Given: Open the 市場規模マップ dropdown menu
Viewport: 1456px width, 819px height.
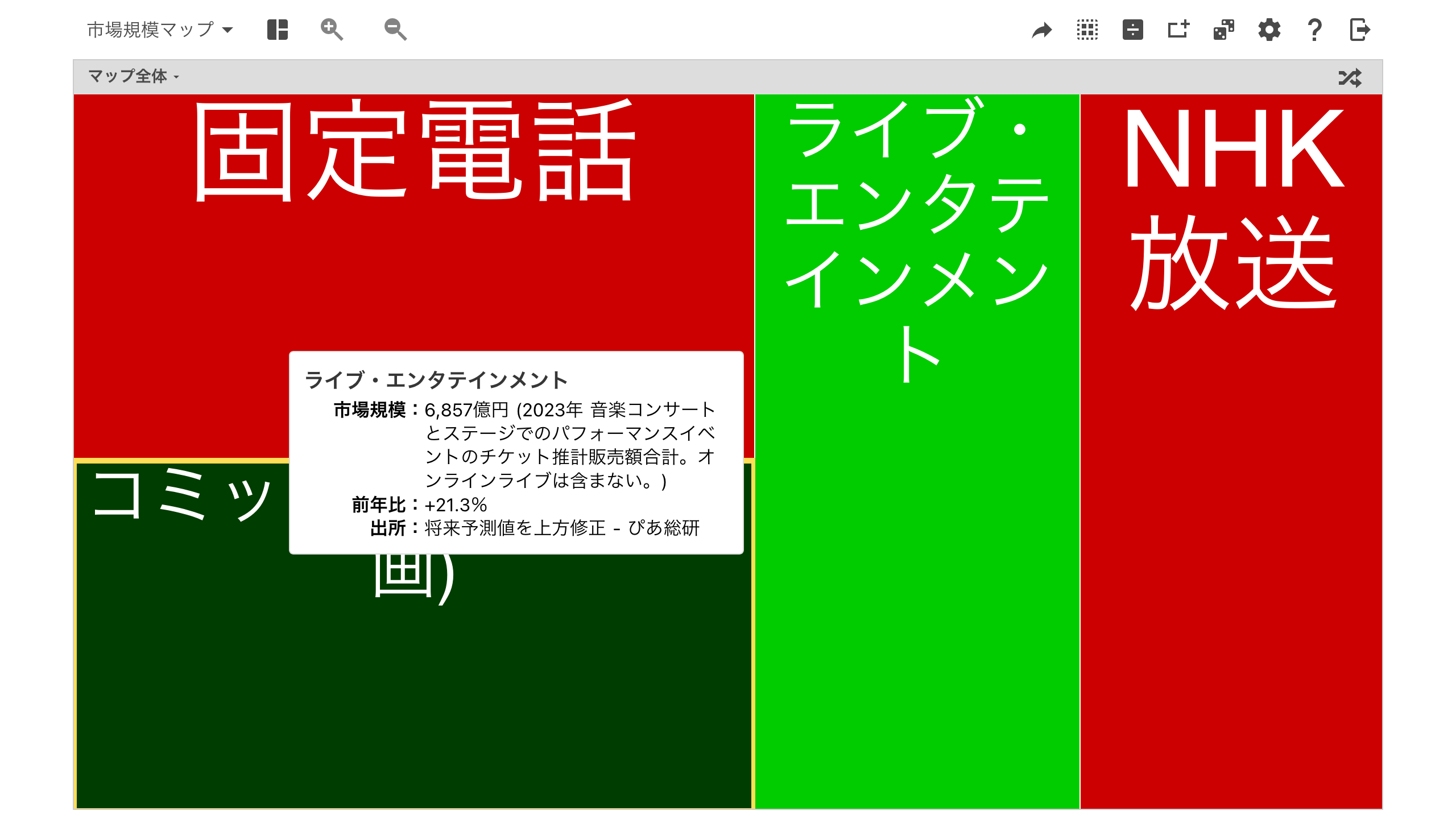Looking at the screenshot, I should click(160, 30).
